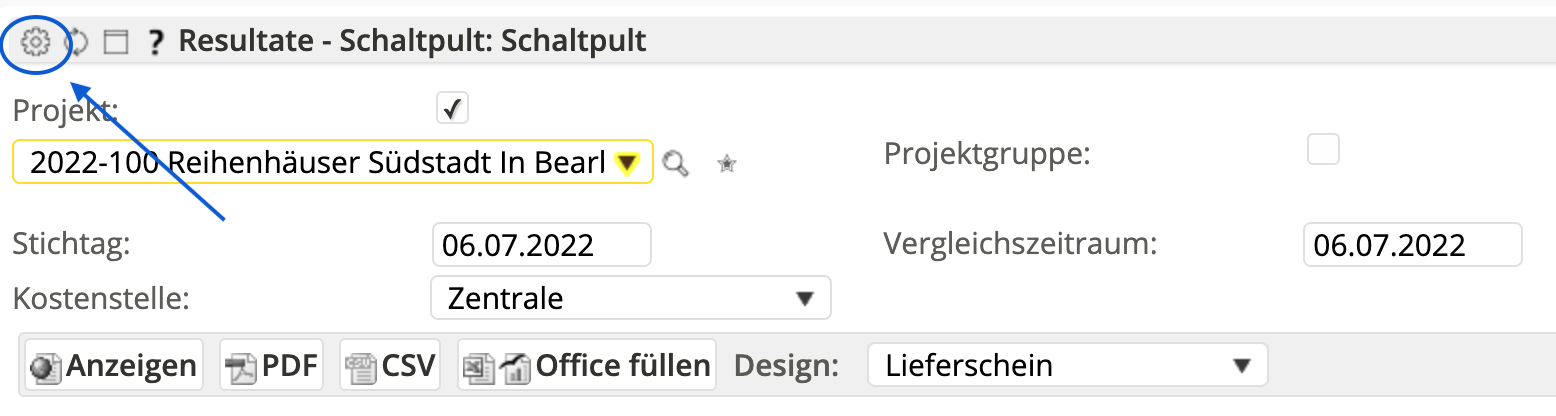
Task: Export results as CSV
Action: pyautogui.click(x=392, y=366)
